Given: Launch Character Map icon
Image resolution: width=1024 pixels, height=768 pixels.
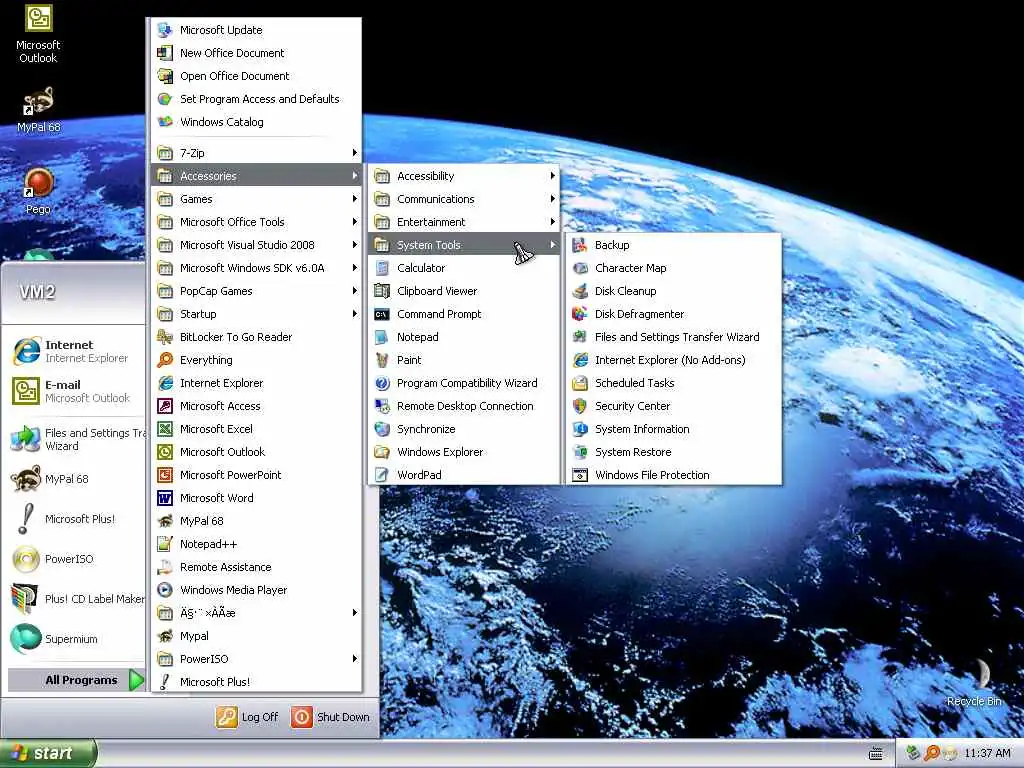Looking at the screenshot, I should point(580,268).
